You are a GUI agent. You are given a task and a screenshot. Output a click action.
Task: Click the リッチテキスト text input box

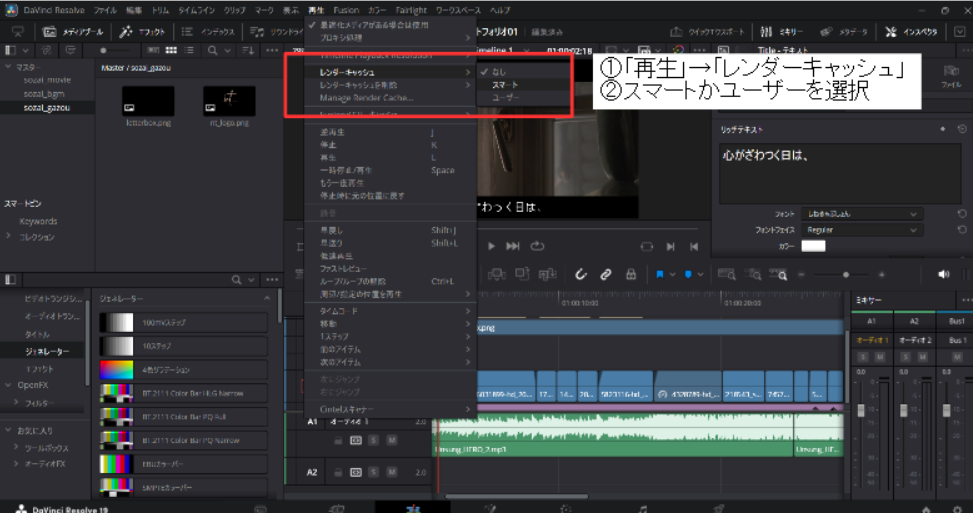click(x=840, y=173)
